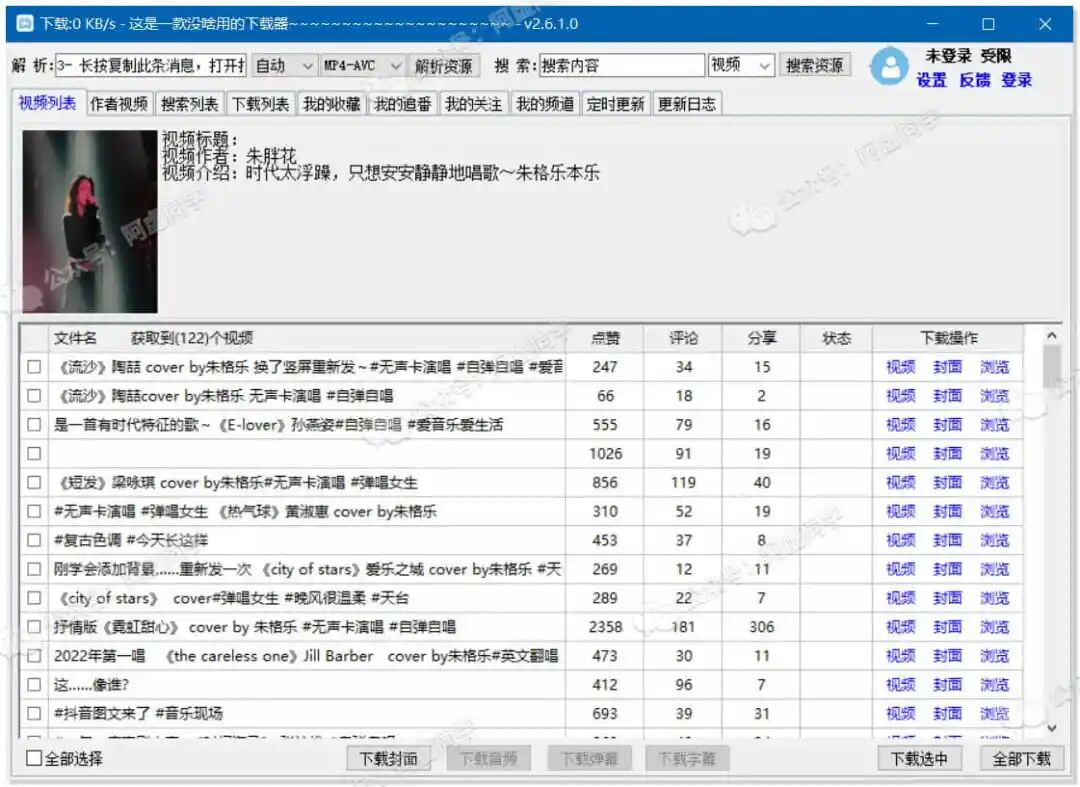Select the 《city of stars》 cover#弹唱女生 row text
The height and width of the screenshot is (787, 1080).
231,598
